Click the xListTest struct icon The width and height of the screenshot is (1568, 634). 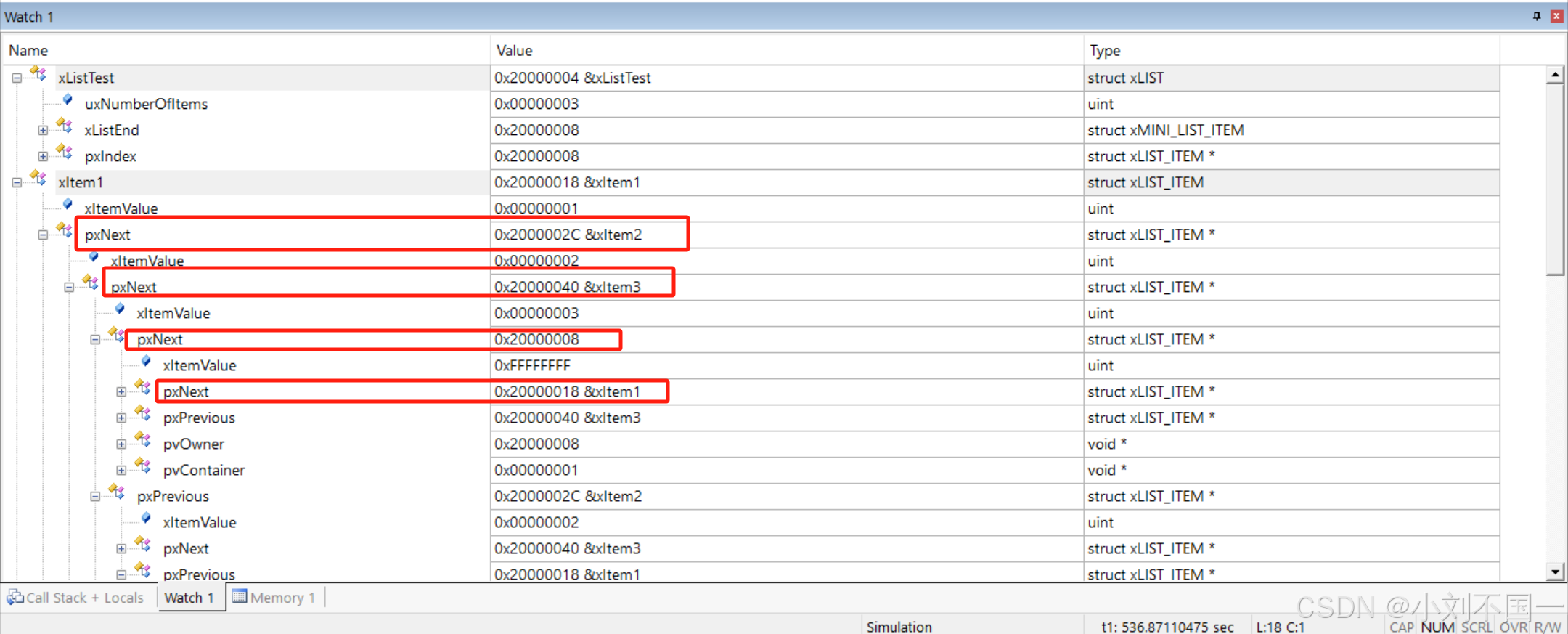pyautogui.click(x=38, y=74)
